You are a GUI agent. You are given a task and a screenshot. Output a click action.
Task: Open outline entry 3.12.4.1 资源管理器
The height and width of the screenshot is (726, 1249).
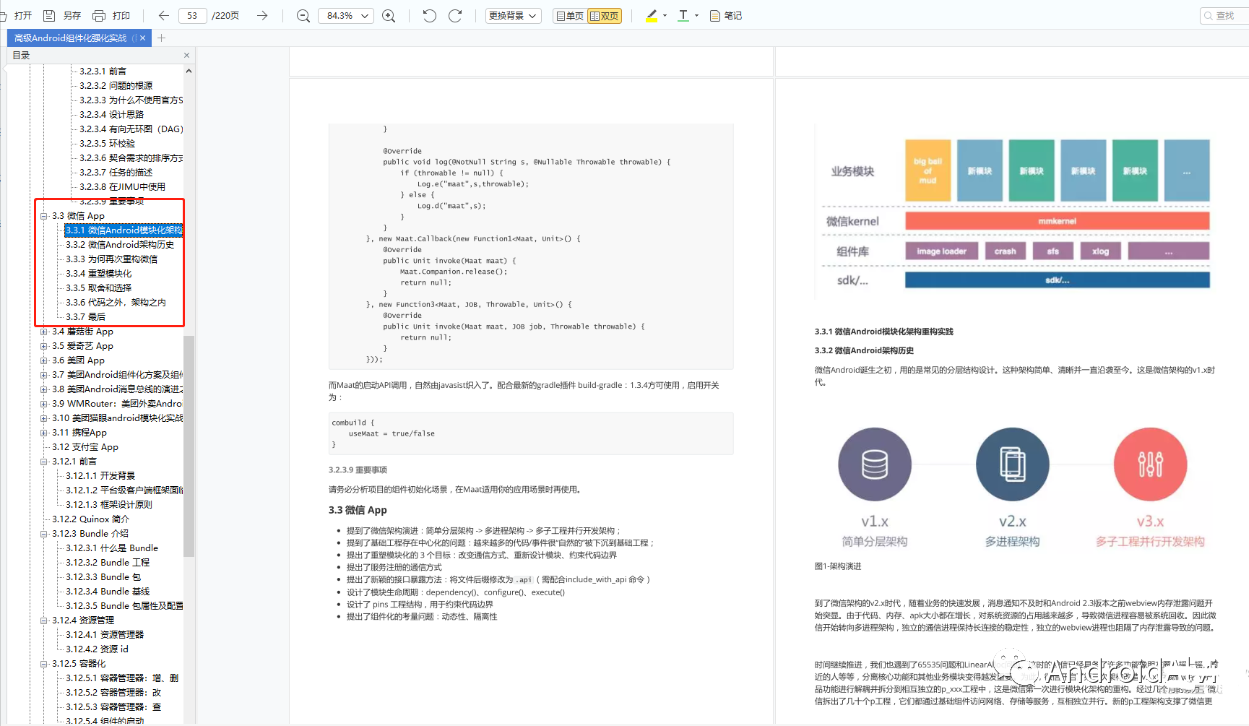click(x=105, y=634)
